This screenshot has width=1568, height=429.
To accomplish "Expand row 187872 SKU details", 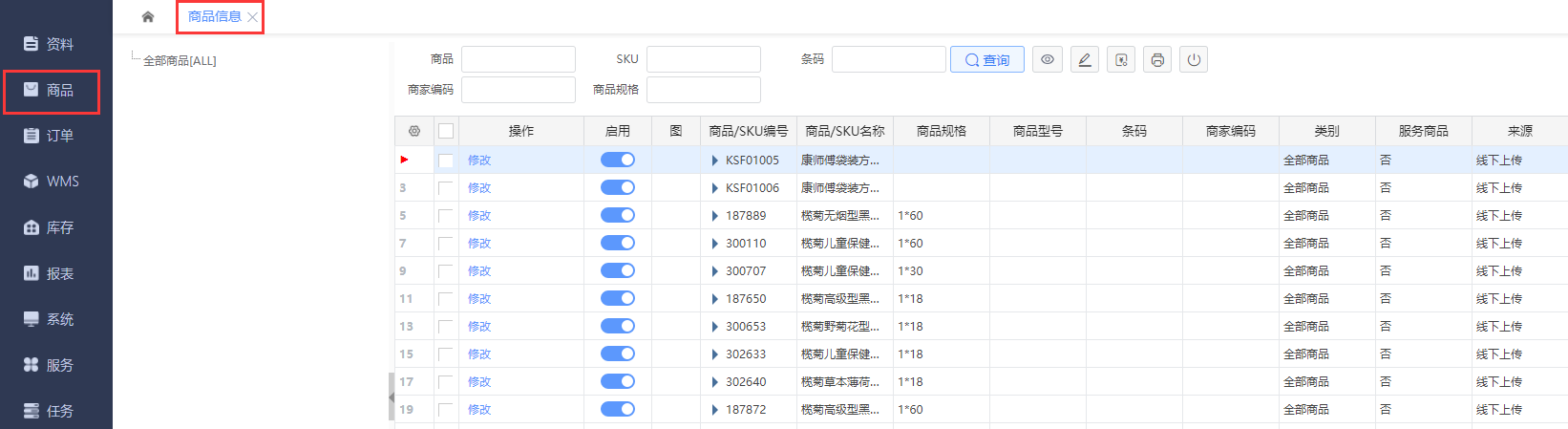I will pos(714,410).
